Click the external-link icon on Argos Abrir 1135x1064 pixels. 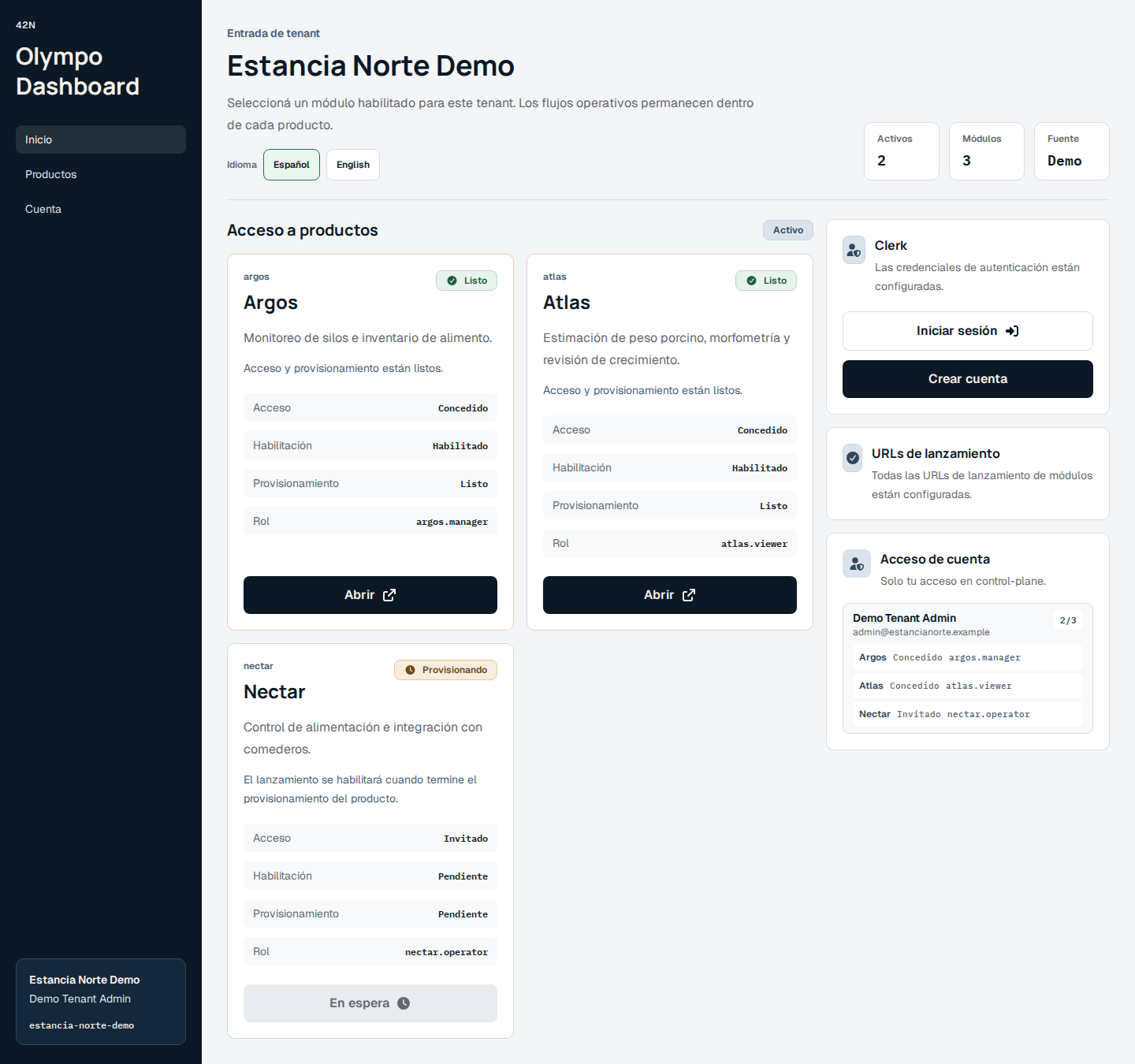click(389, 595)
